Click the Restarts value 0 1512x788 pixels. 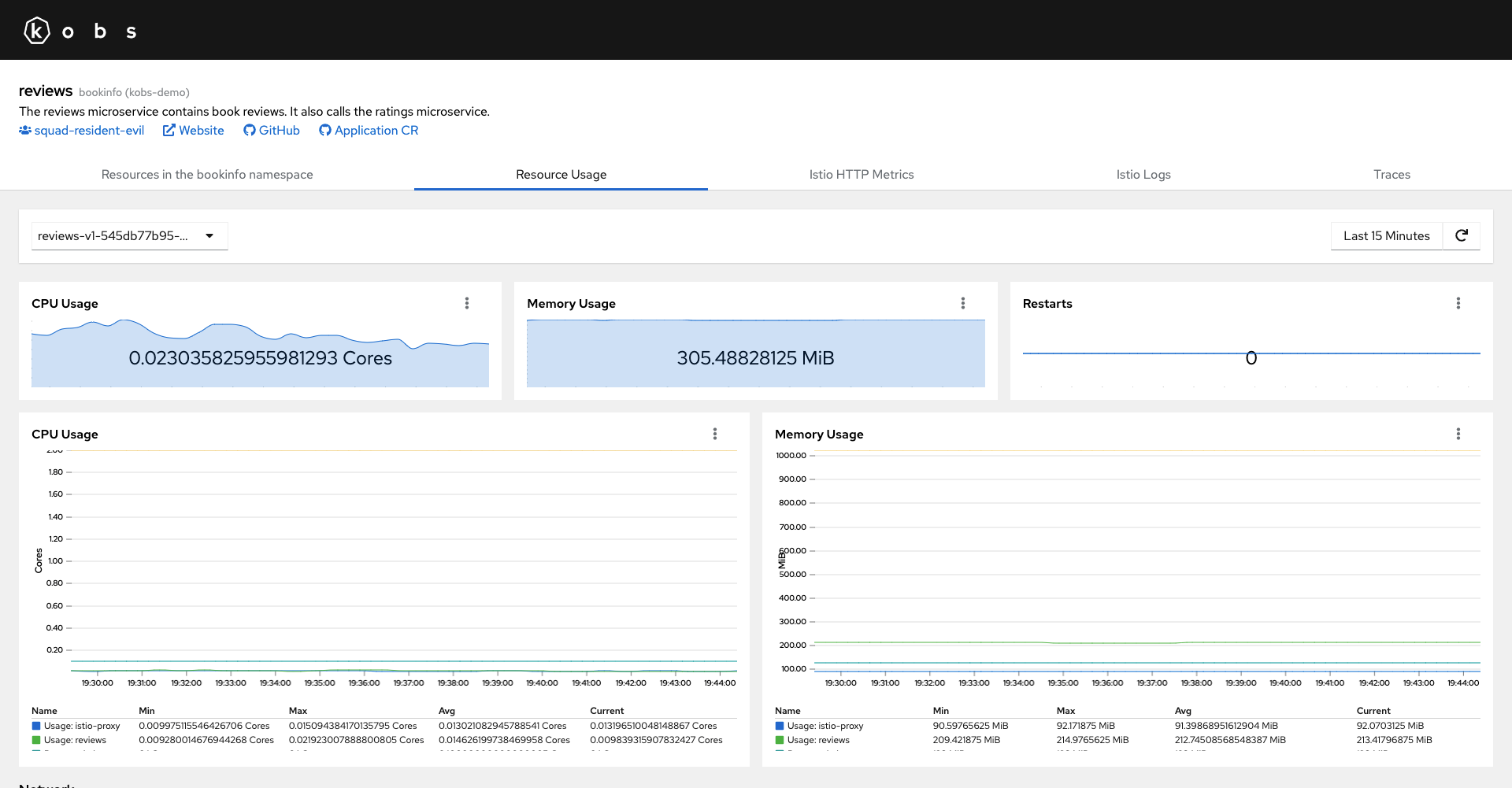point(1251,358)
